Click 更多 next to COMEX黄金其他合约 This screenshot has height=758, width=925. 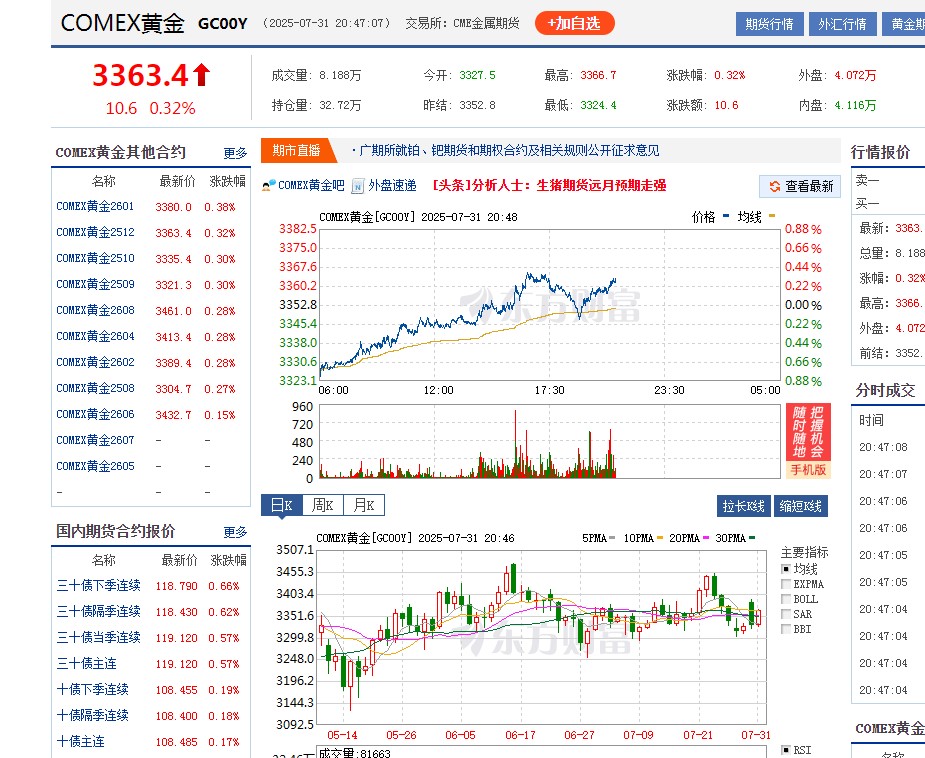234,153
